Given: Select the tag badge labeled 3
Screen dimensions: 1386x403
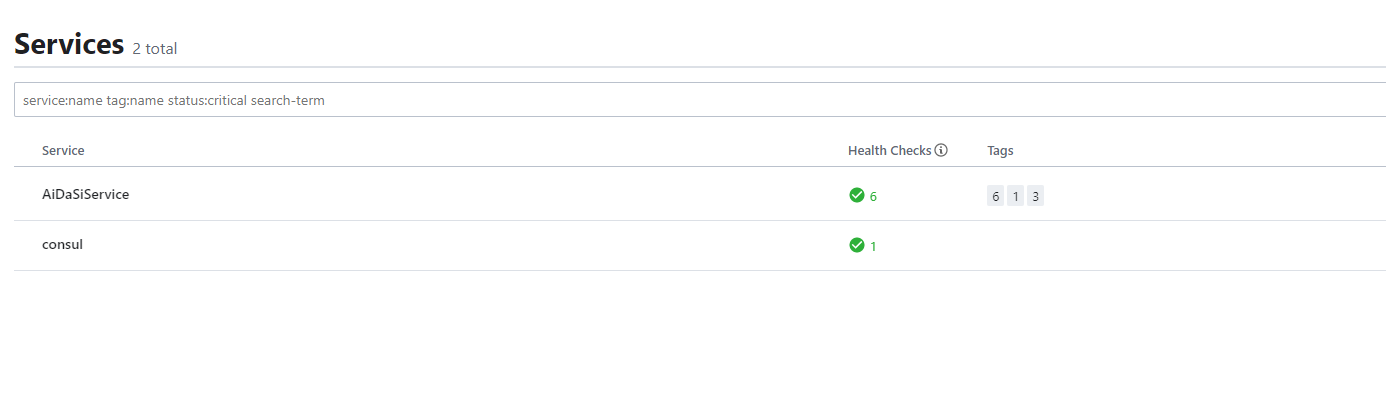Looking at the screenshot, I should click(1035, 196).
